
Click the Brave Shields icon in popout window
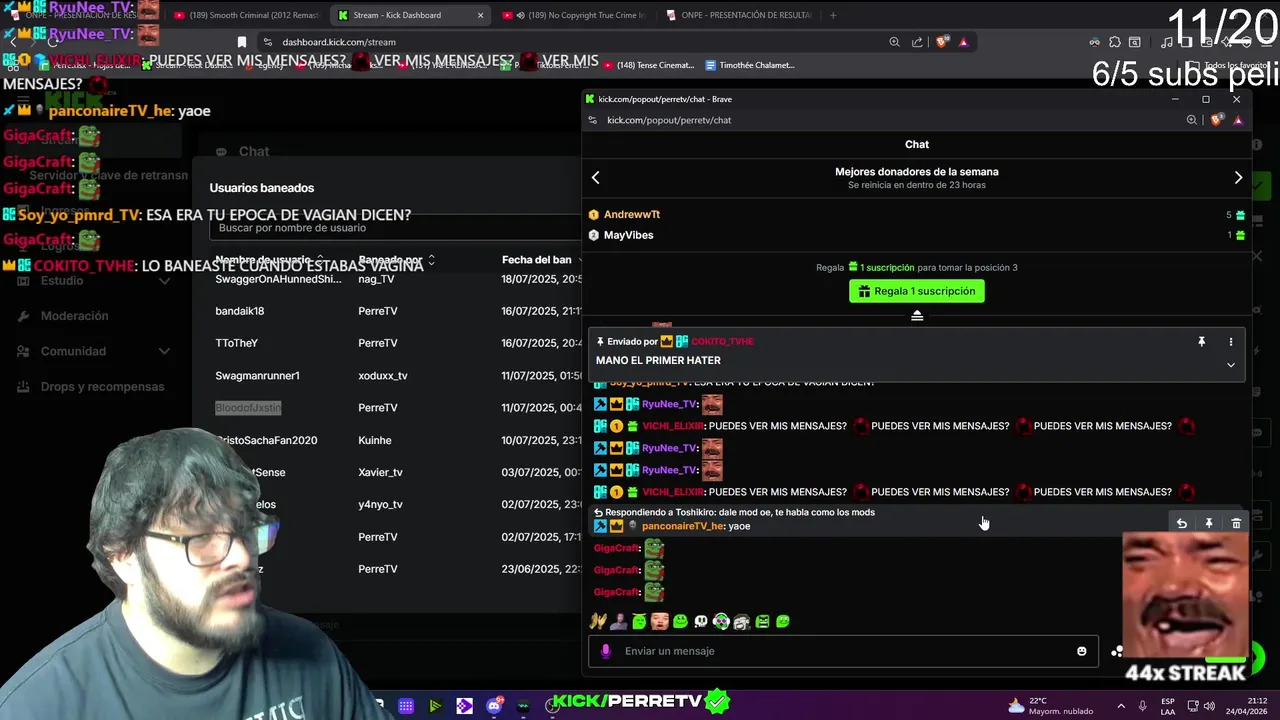click(1217, 120)
